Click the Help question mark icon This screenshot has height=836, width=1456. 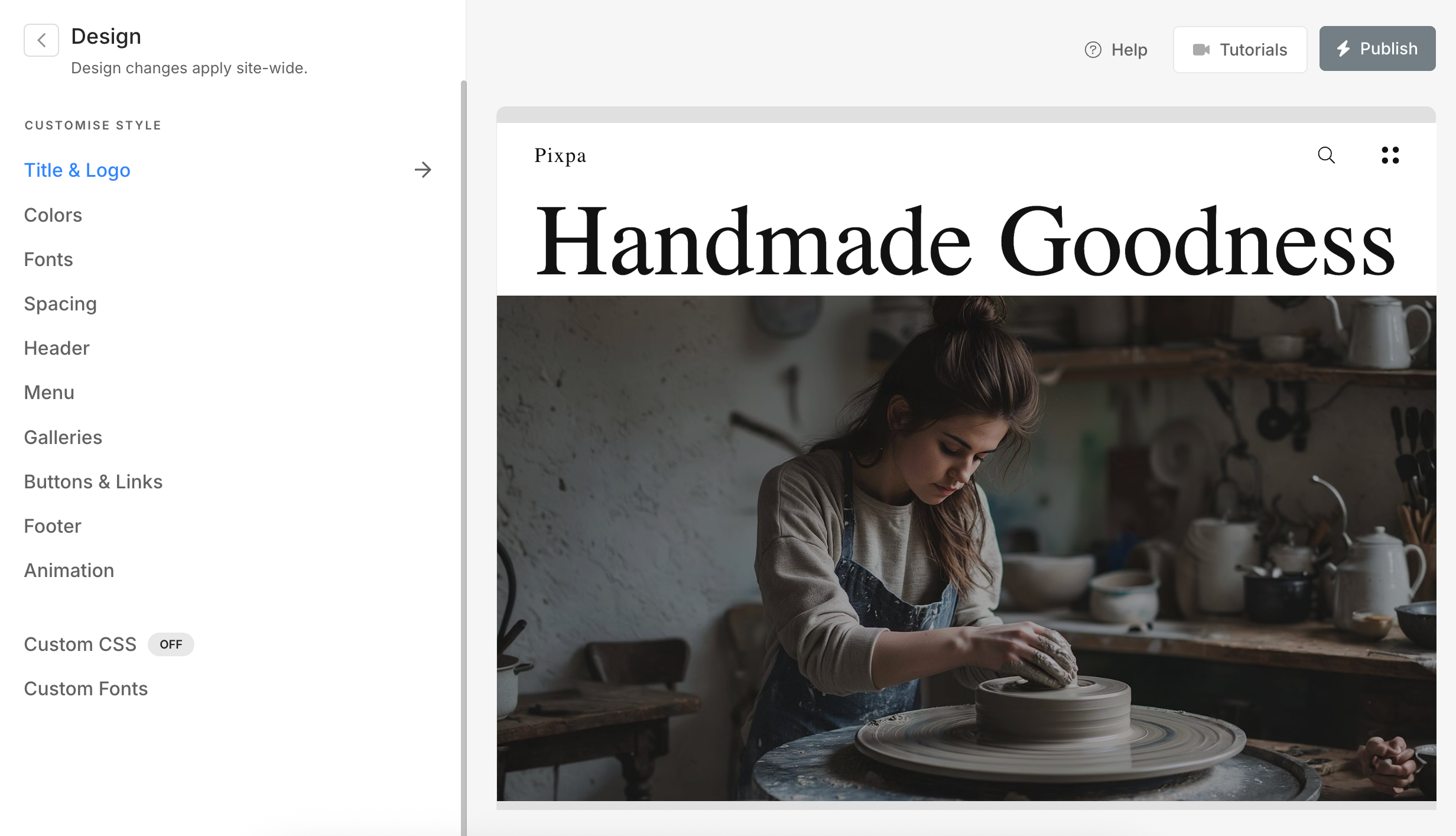point(1093,50)
